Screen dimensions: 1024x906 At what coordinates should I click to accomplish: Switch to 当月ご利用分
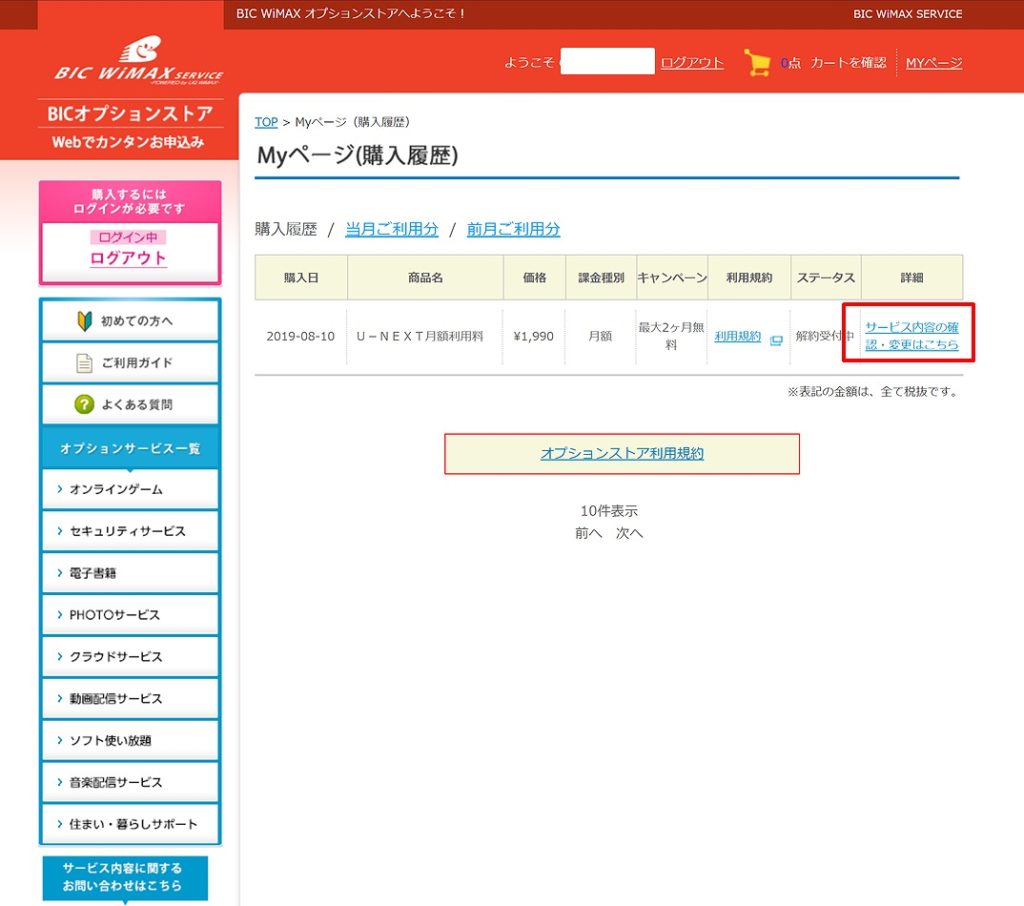tap(391, 229)
